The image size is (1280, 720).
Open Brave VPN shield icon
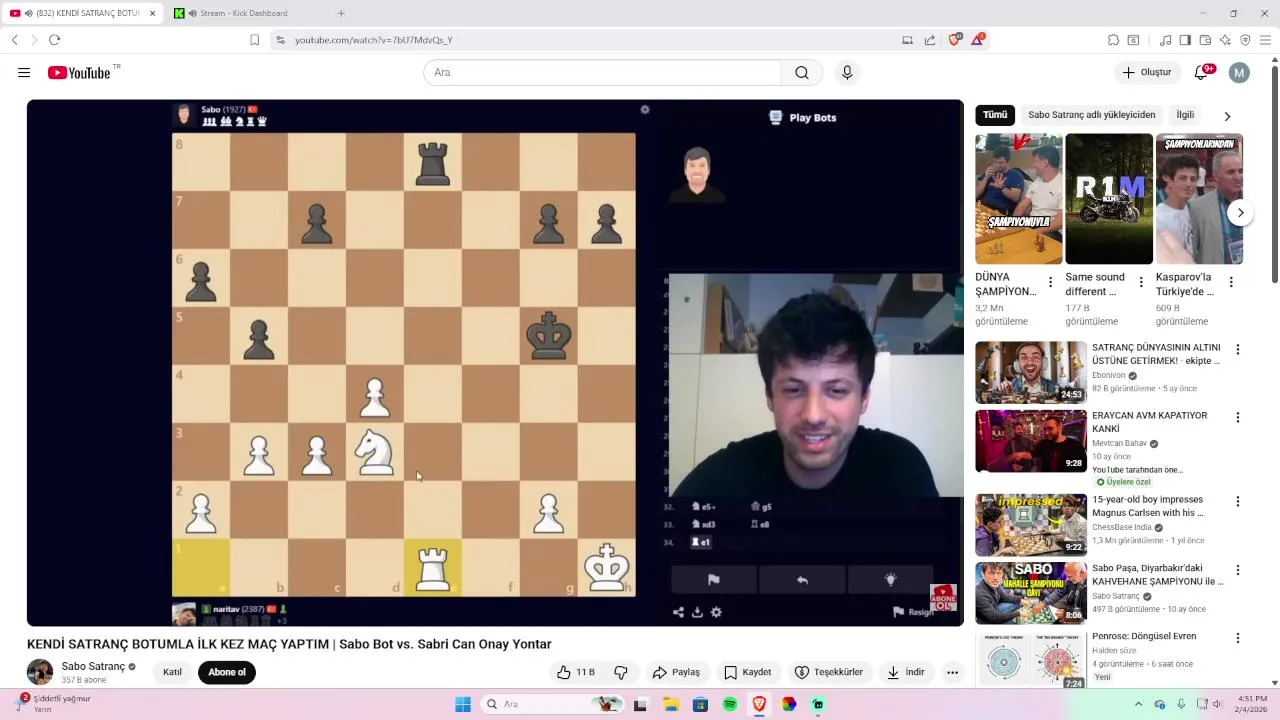[x=1245, y=40]
